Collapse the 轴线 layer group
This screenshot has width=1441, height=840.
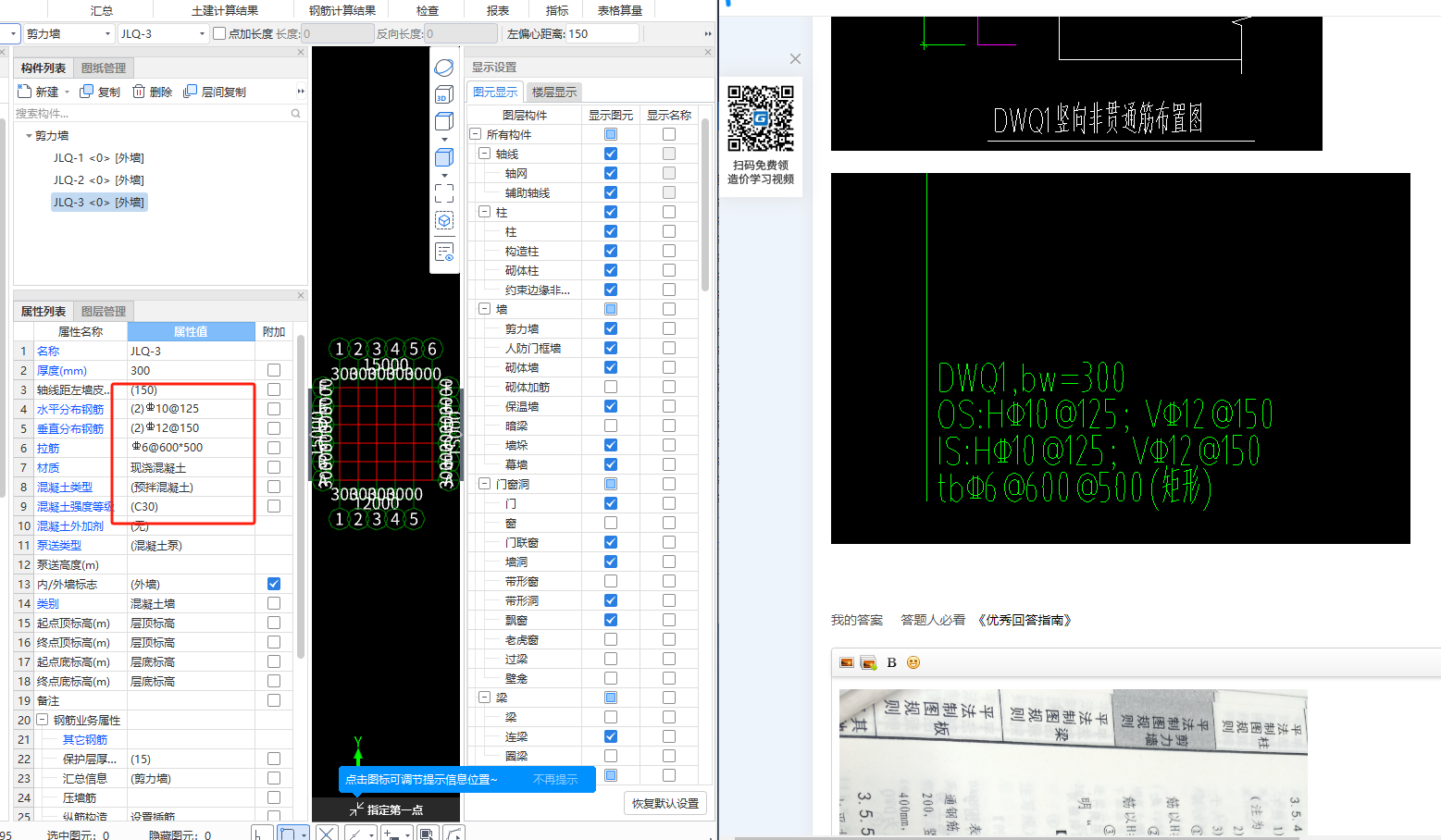coord(484,154)
